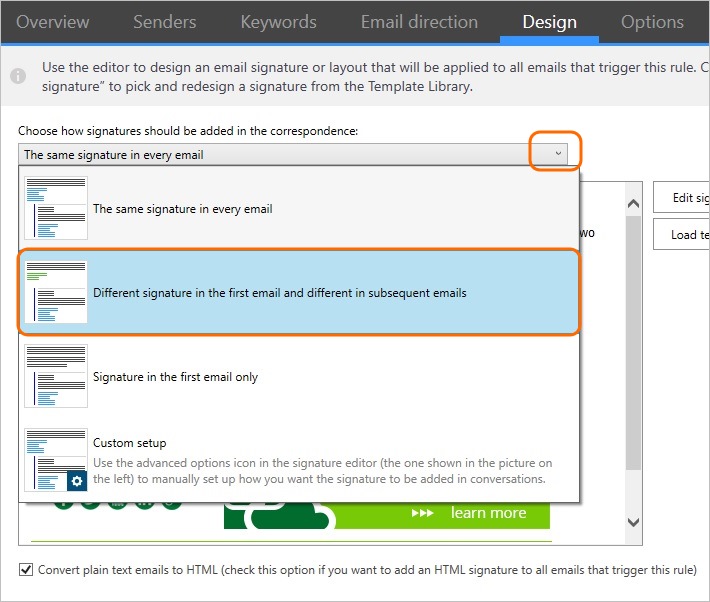Click thumbnail for same signature in every email

(x=56, y=208)
